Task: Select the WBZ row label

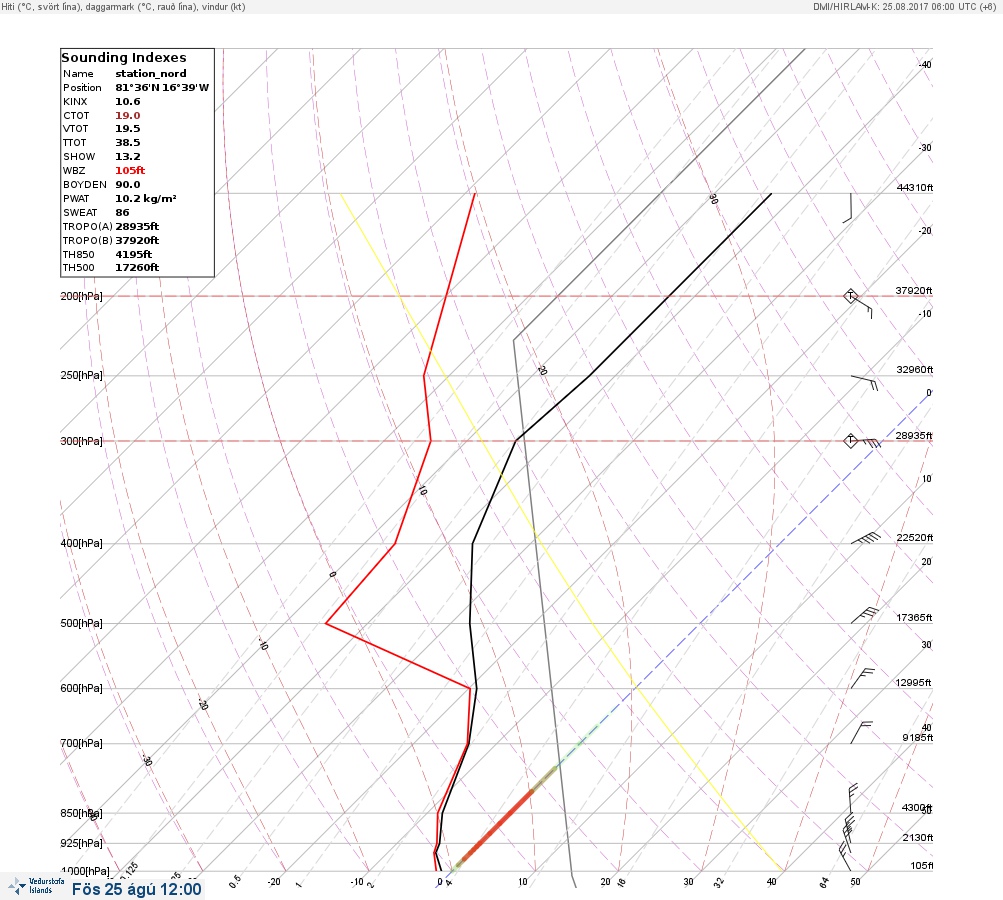Action: (74, 171)
